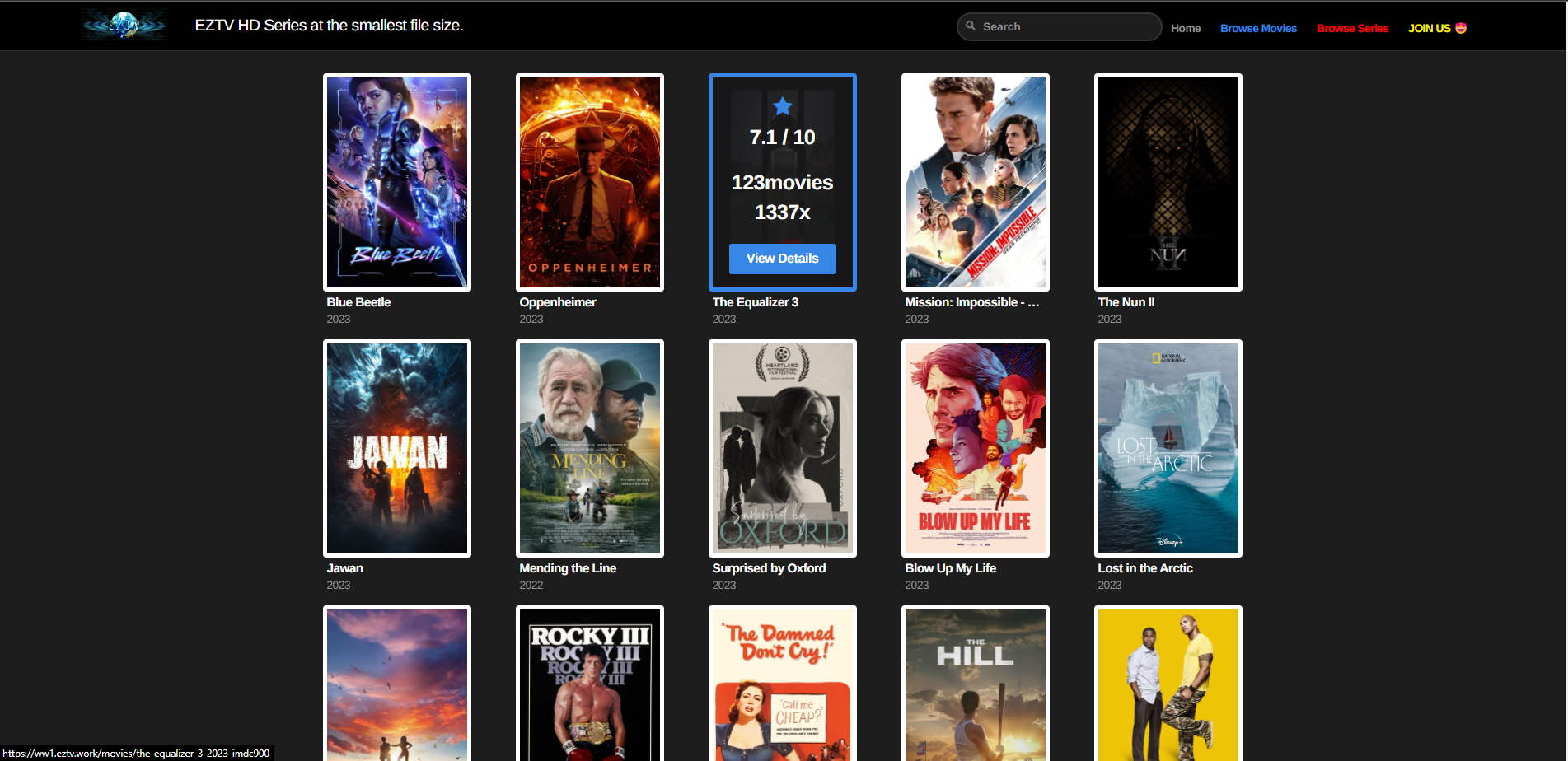
Task: Click the Mission: Impossible title link
Action: tap(972, 302)
